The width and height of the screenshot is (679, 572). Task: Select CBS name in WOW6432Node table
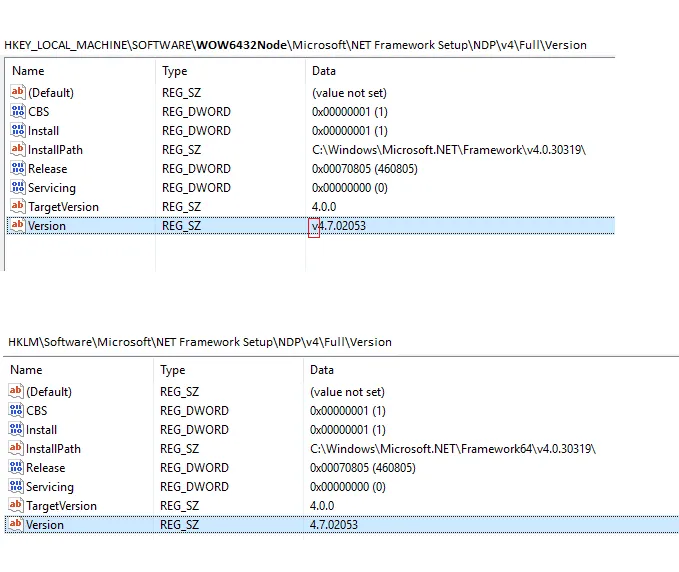39,112
